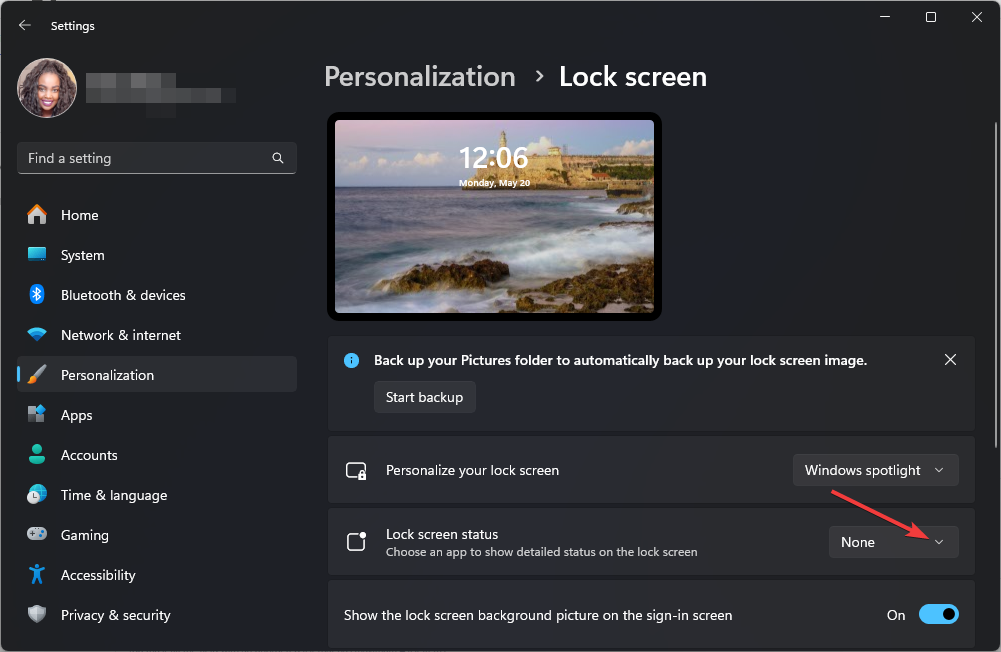Screen dimensions: 1001x652
Task: Click the Apps icon in sidebar
Action: click(37, 415)
